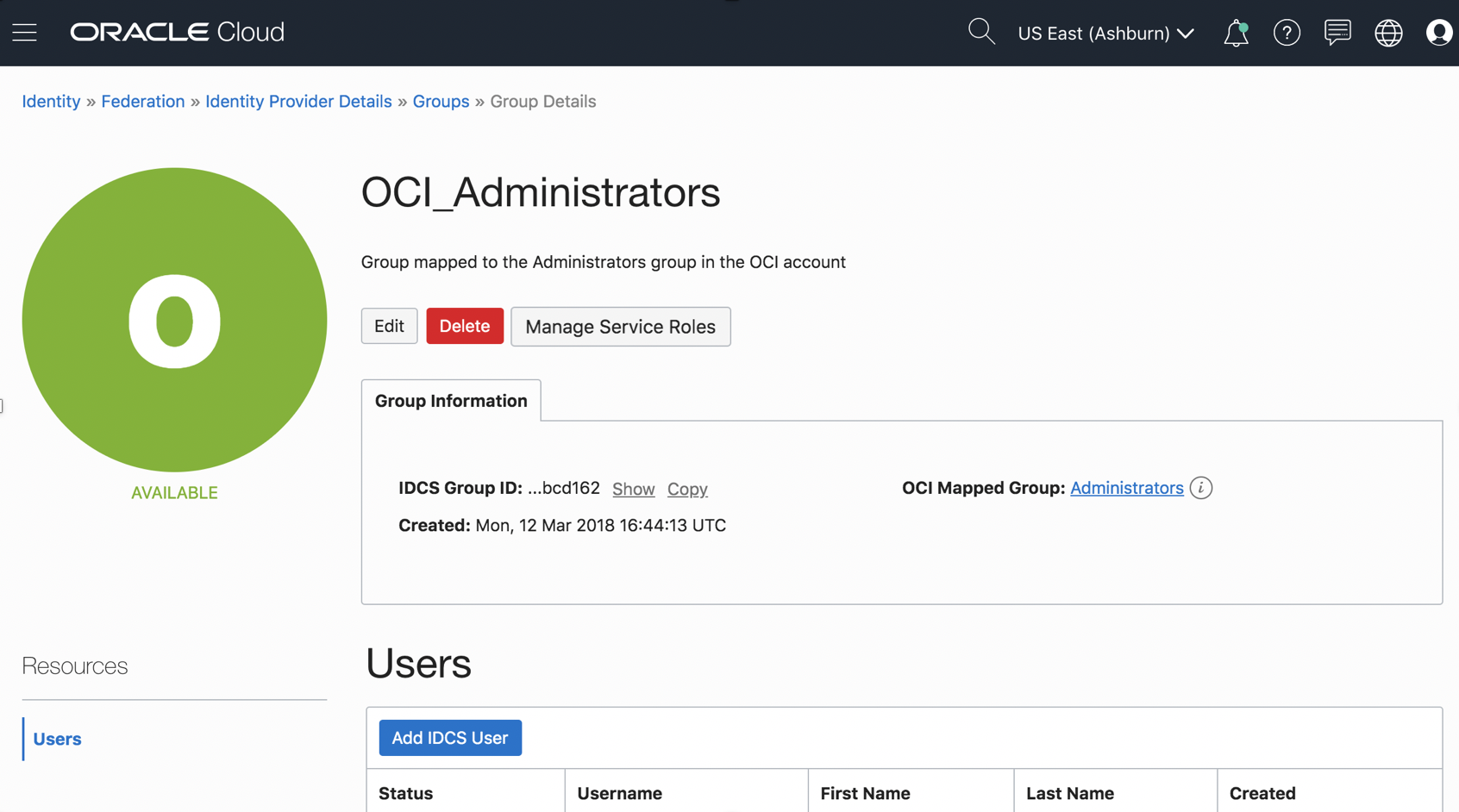1459x812 pixels.
Task: Open the Administrators mapped group link
Action: click(x=1126, y=488)
